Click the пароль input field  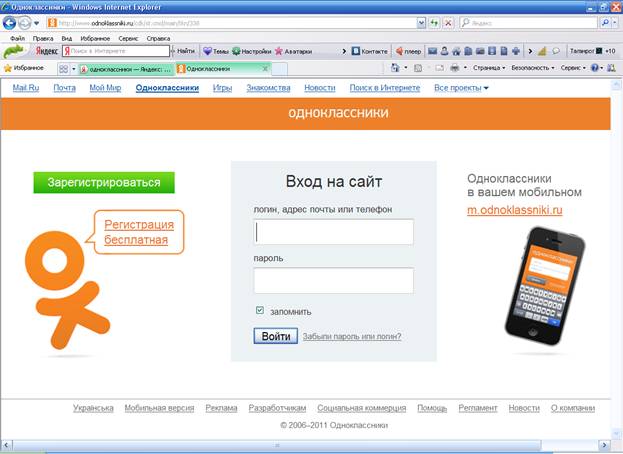coord(333,280)
